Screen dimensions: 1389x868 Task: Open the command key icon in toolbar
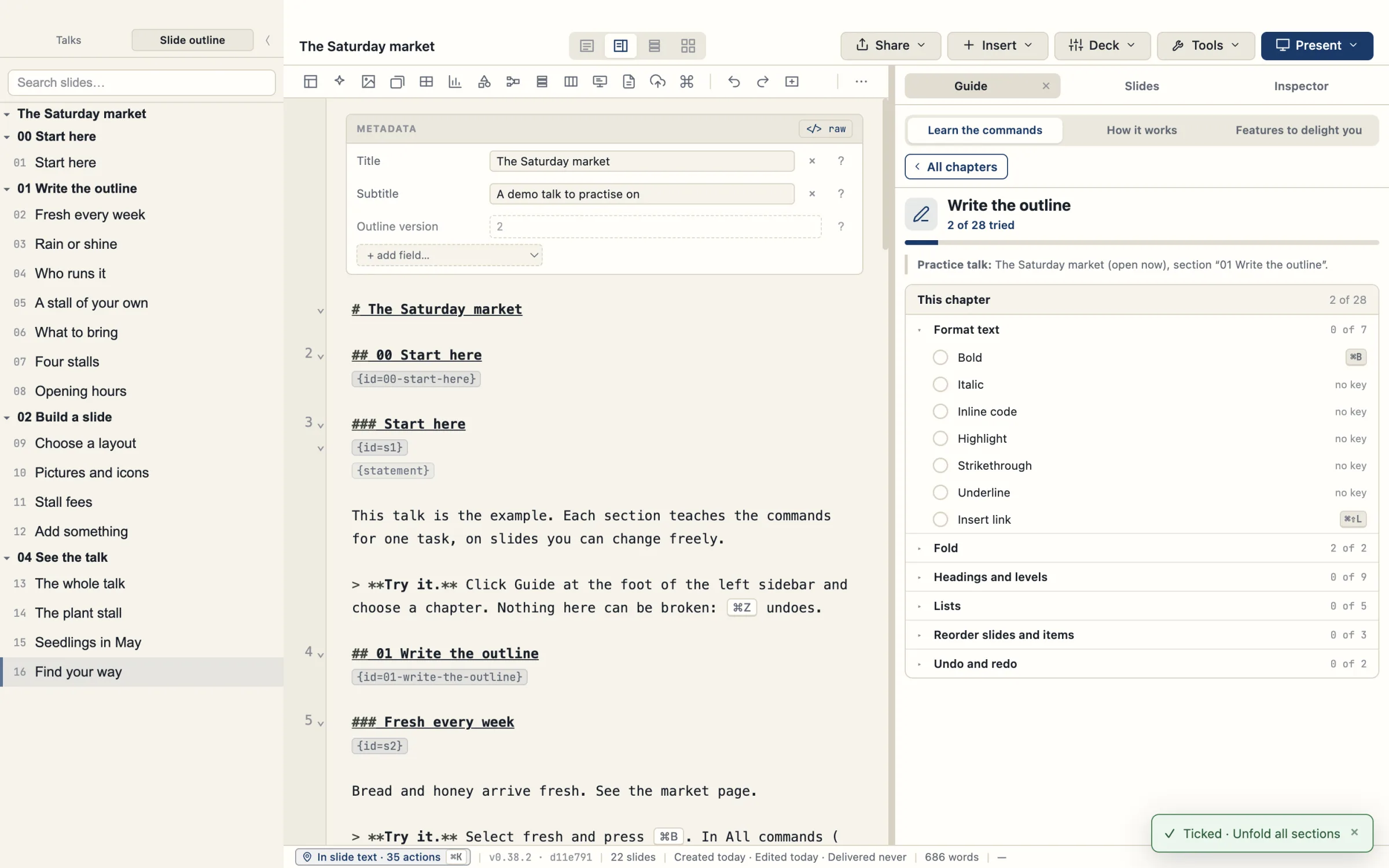pyautogui.click(x=687, y=82)
